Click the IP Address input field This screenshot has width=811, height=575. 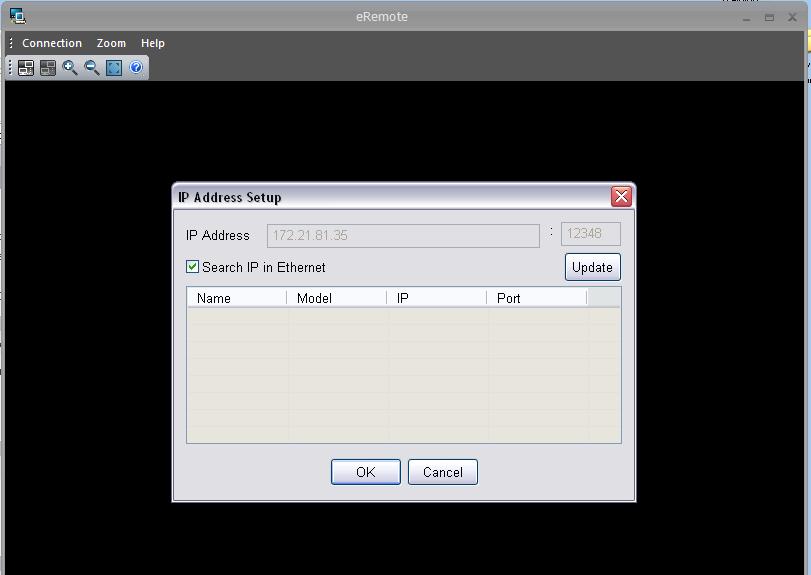403,235
